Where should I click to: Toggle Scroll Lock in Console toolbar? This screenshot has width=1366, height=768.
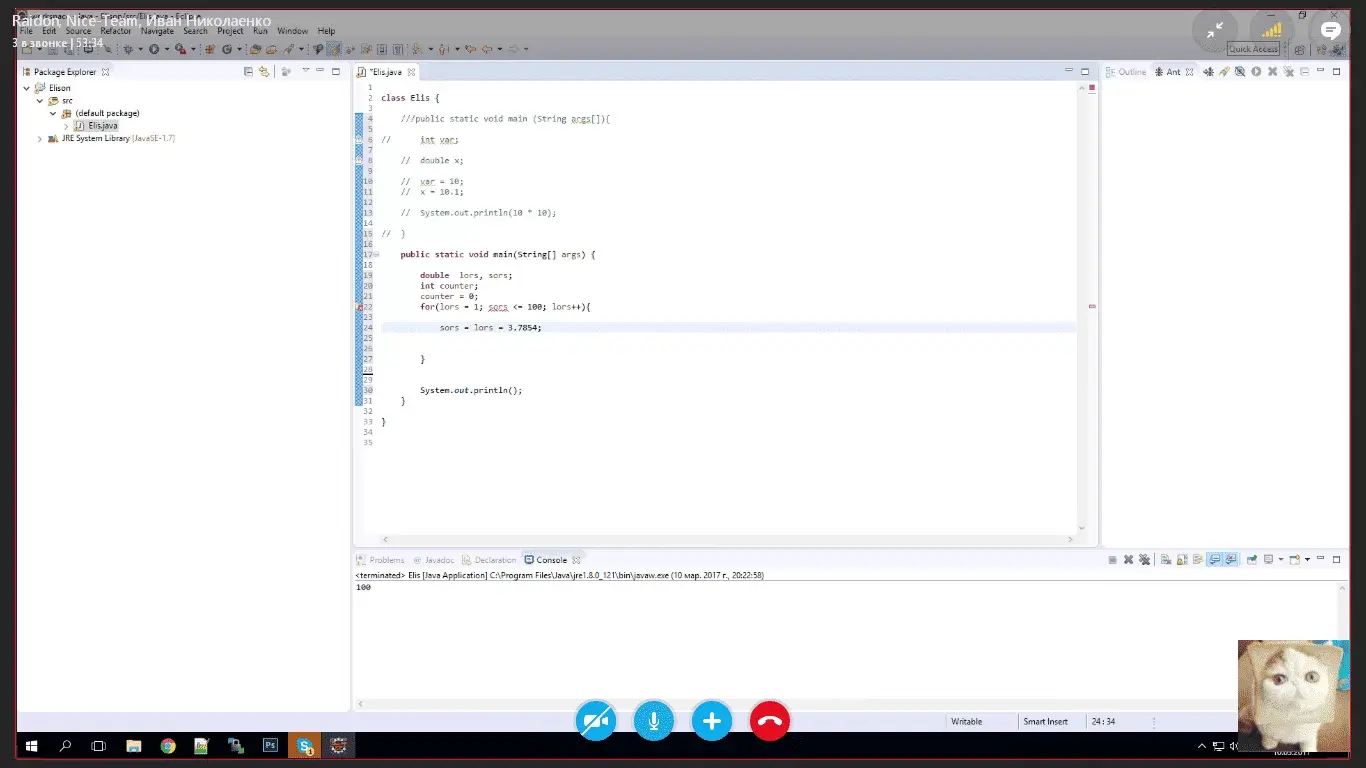(x=1182, y=560)
